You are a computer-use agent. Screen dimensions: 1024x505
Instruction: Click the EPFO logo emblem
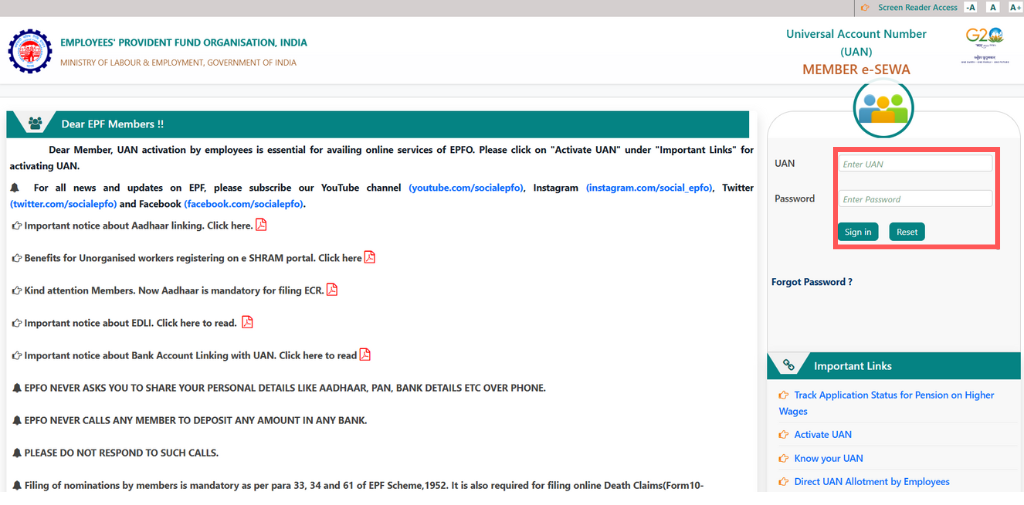coord(30,51)
